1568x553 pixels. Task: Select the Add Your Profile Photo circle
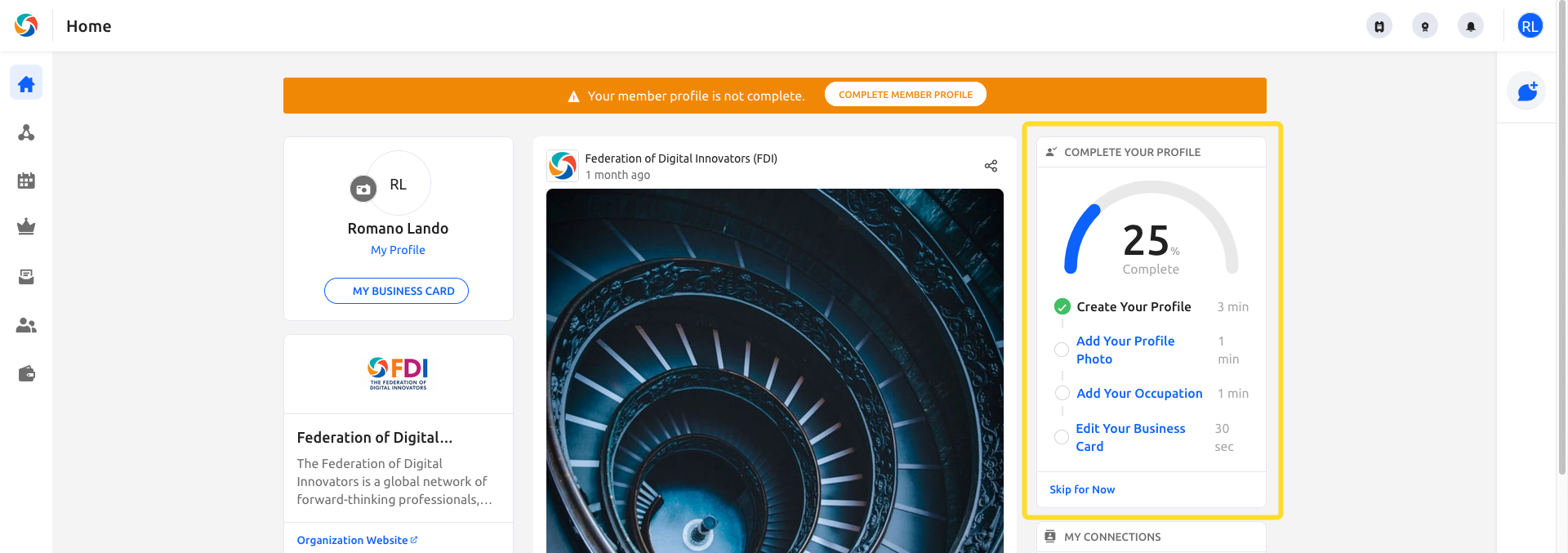tap(1062, 350)
